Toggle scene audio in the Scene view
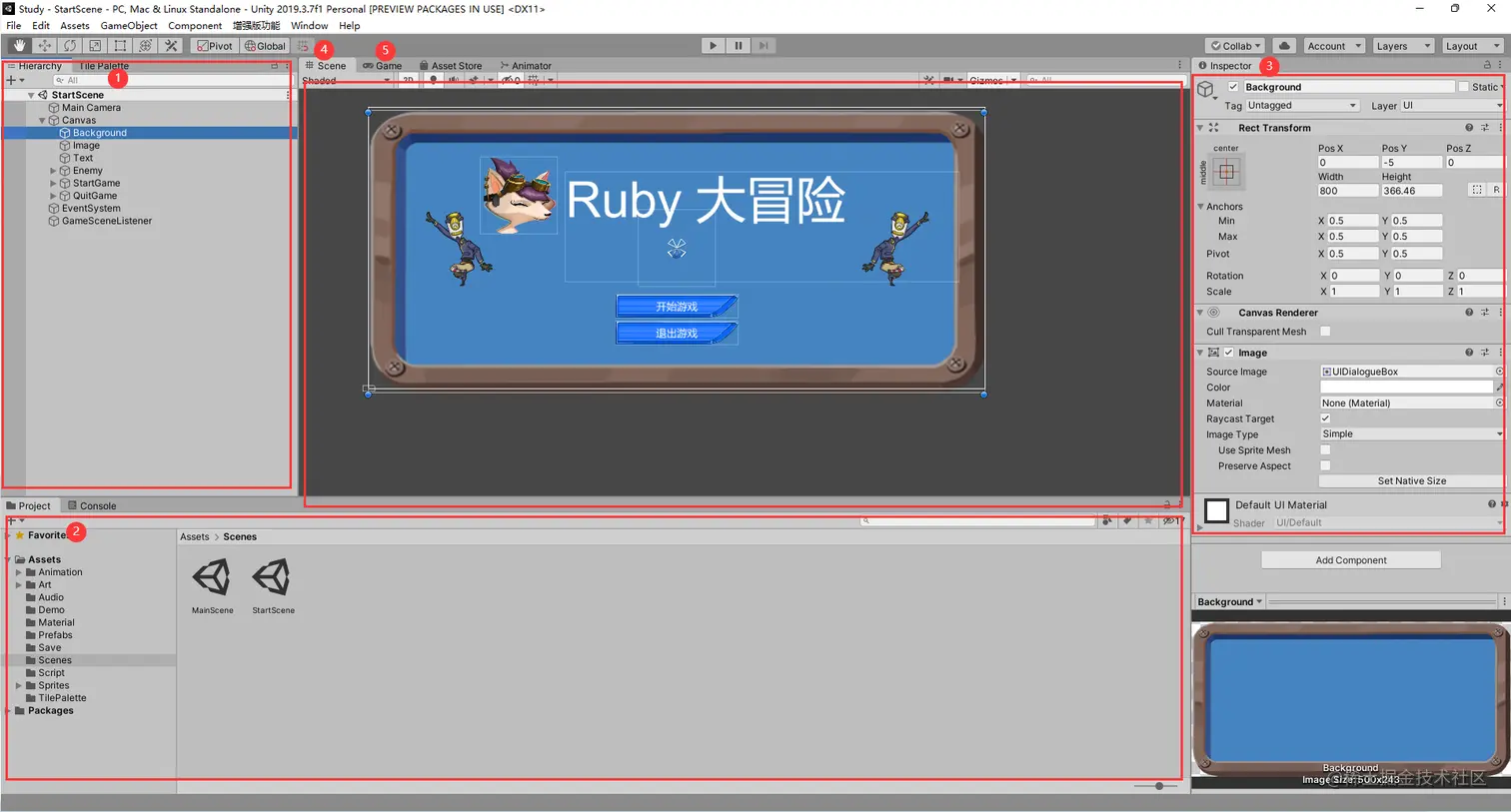This screenshot has height=812, width=1511. click(454, 80)
